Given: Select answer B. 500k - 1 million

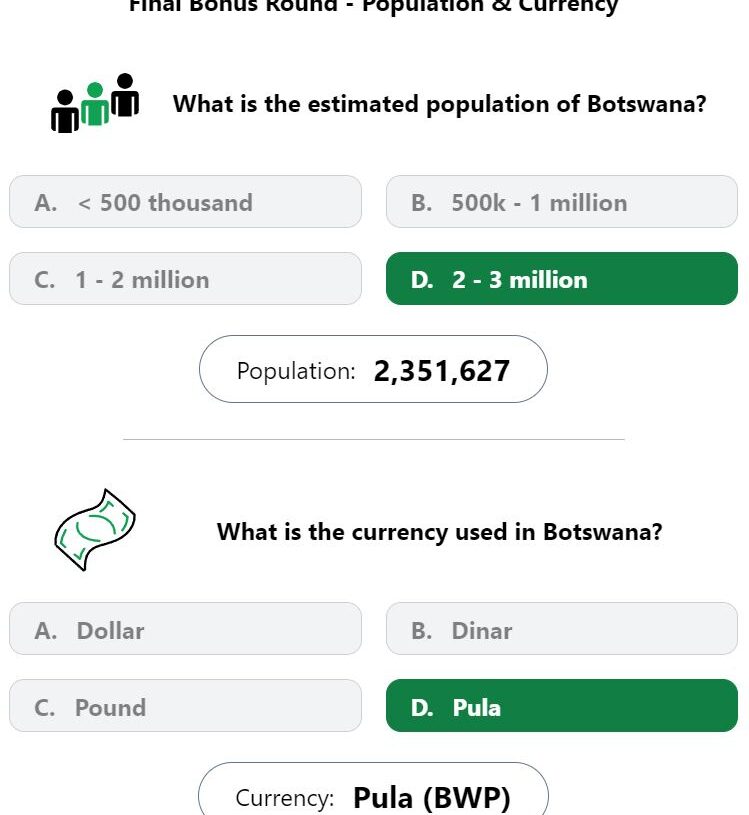Looking at the screenshot, I should [562, 202].
